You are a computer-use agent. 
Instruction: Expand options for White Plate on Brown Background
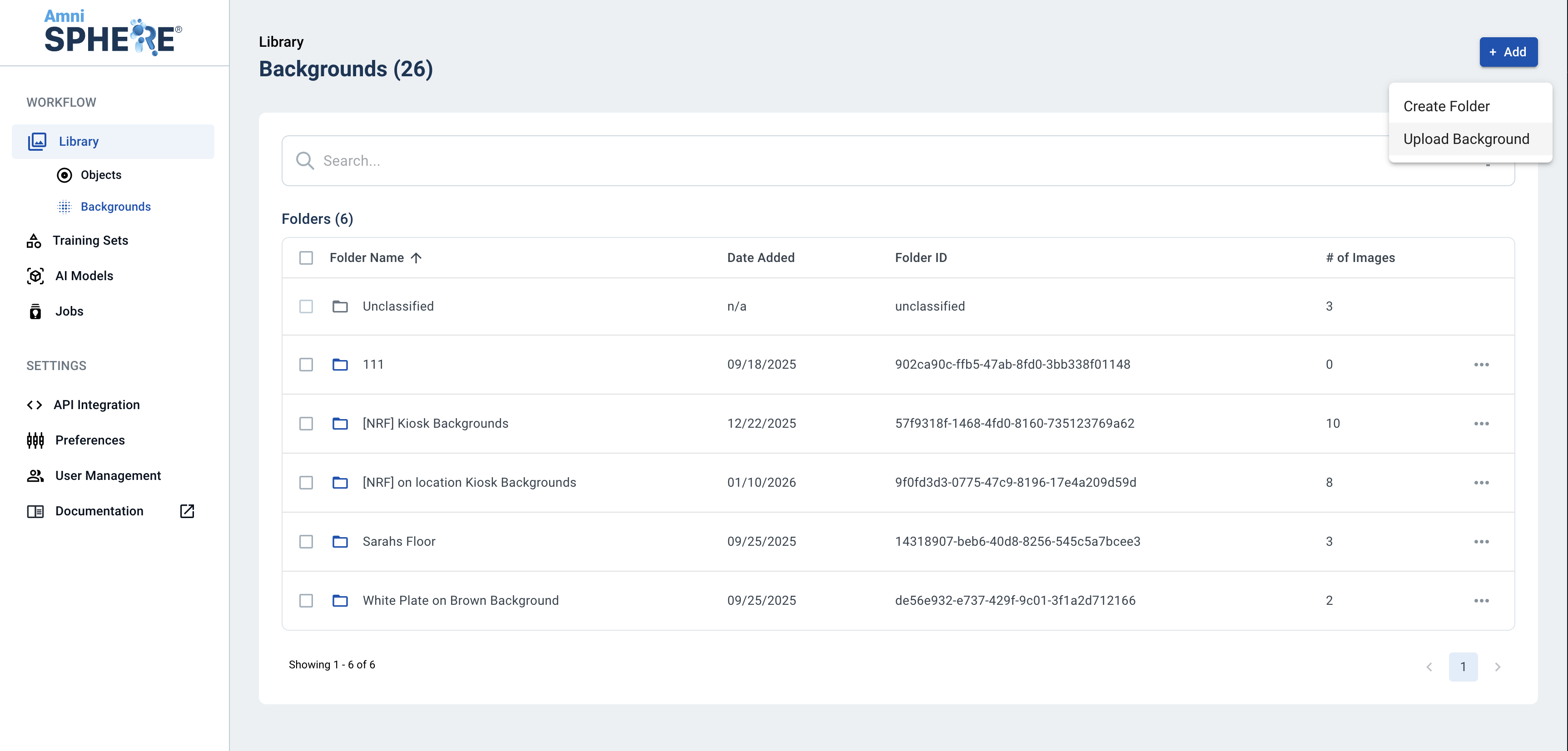[x=1481, y=600]
